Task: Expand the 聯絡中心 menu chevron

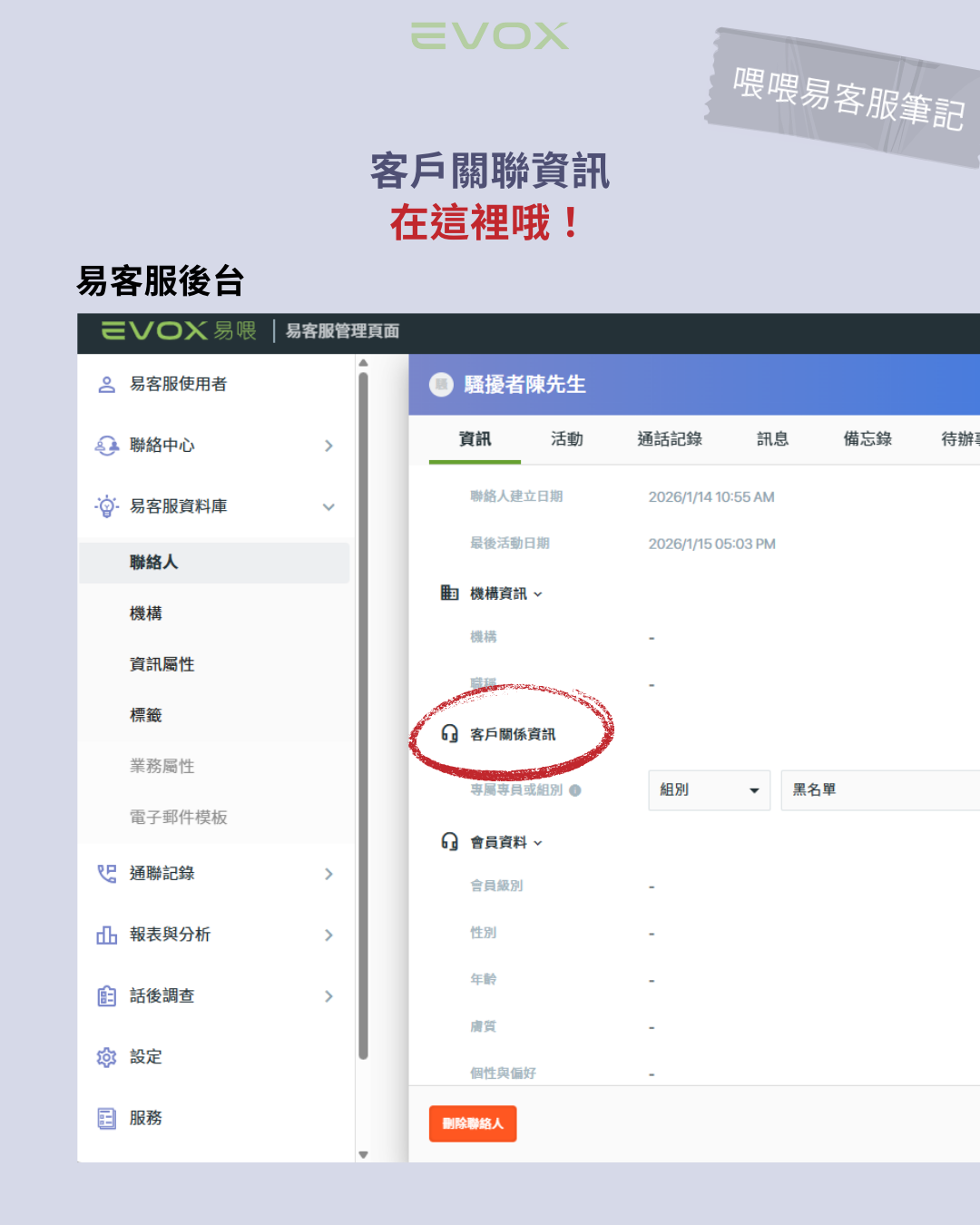Action: pyautogui.click(x=328, y=446)
